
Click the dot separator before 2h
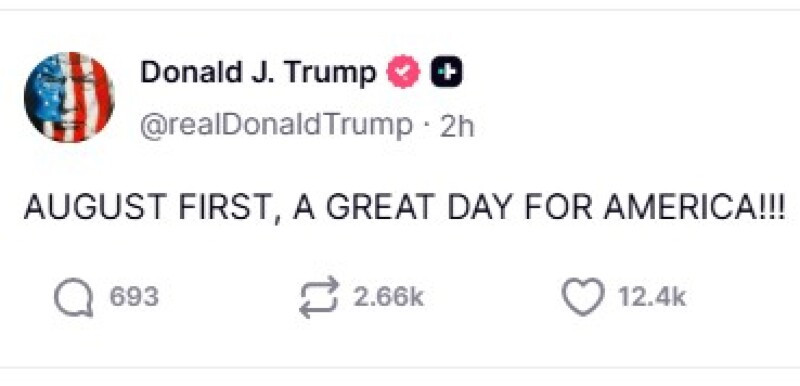pyautogui.click(x=427, y=126)
